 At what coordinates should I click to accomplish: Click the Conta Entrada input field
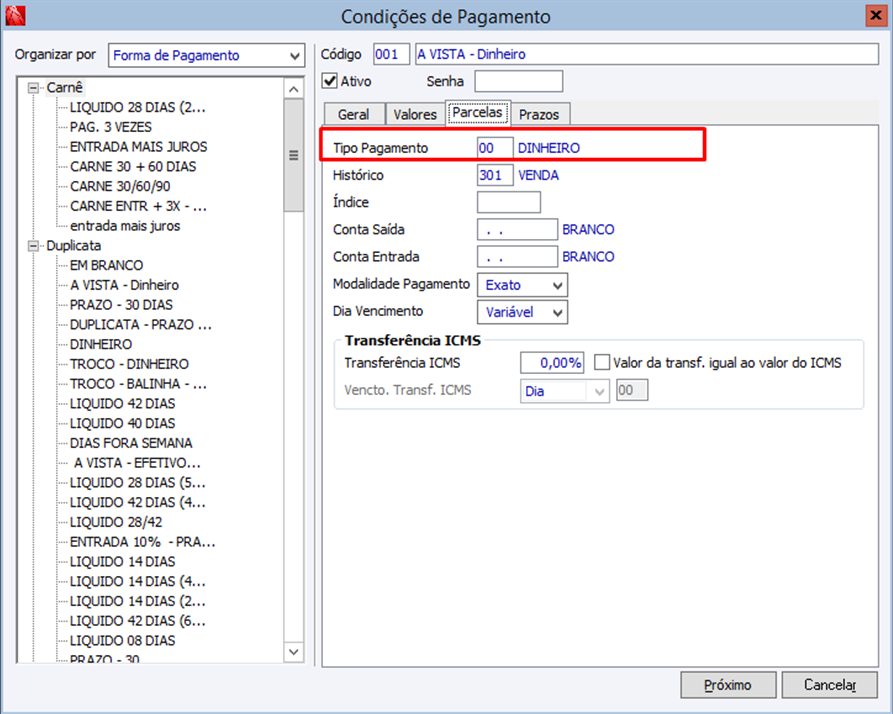517,257
